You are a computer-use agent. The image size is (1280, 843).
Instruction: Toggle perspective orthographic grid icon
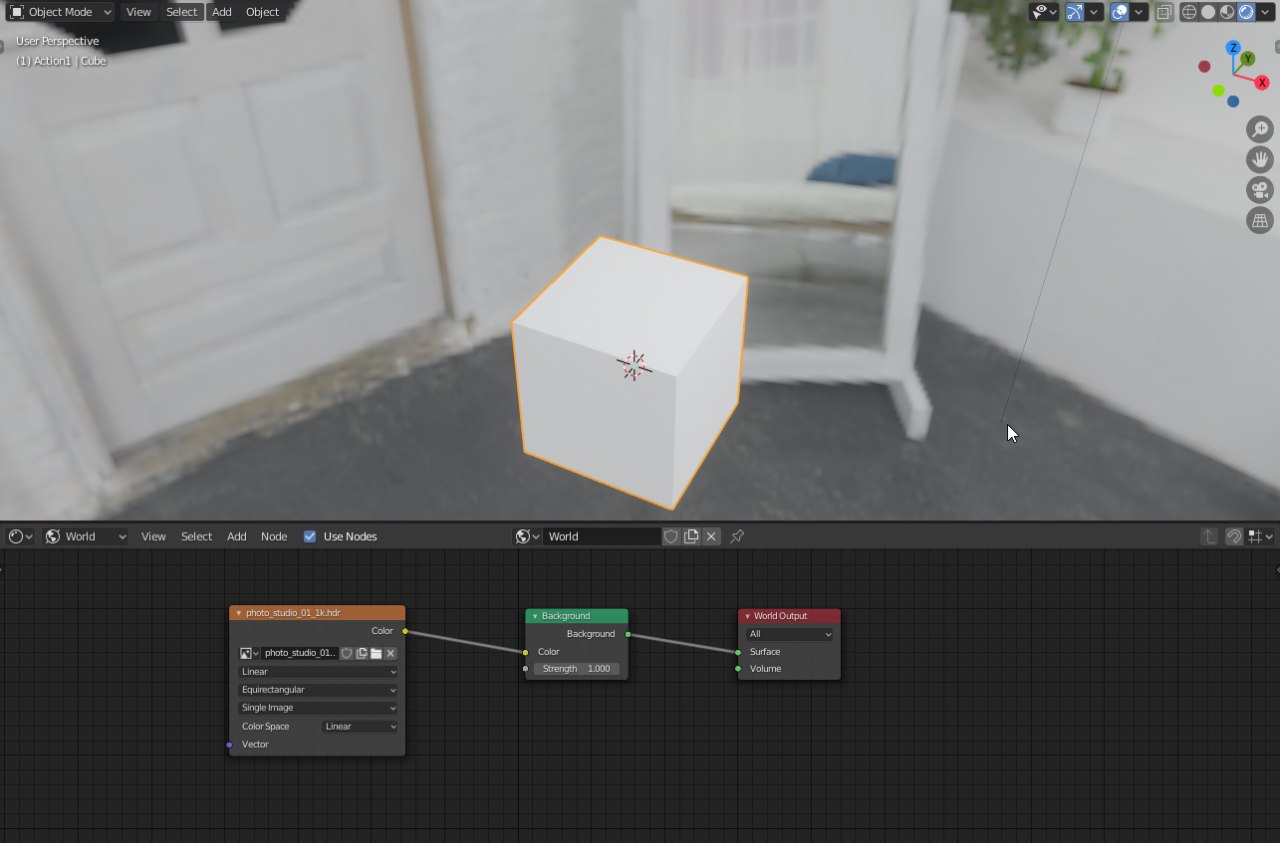point(1260,220)
